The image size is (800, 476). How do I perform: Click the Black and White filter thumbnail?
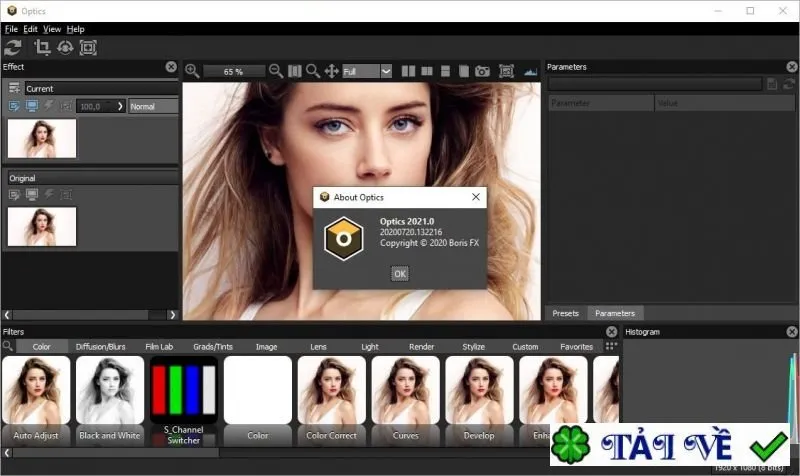(x=110, y=400)
